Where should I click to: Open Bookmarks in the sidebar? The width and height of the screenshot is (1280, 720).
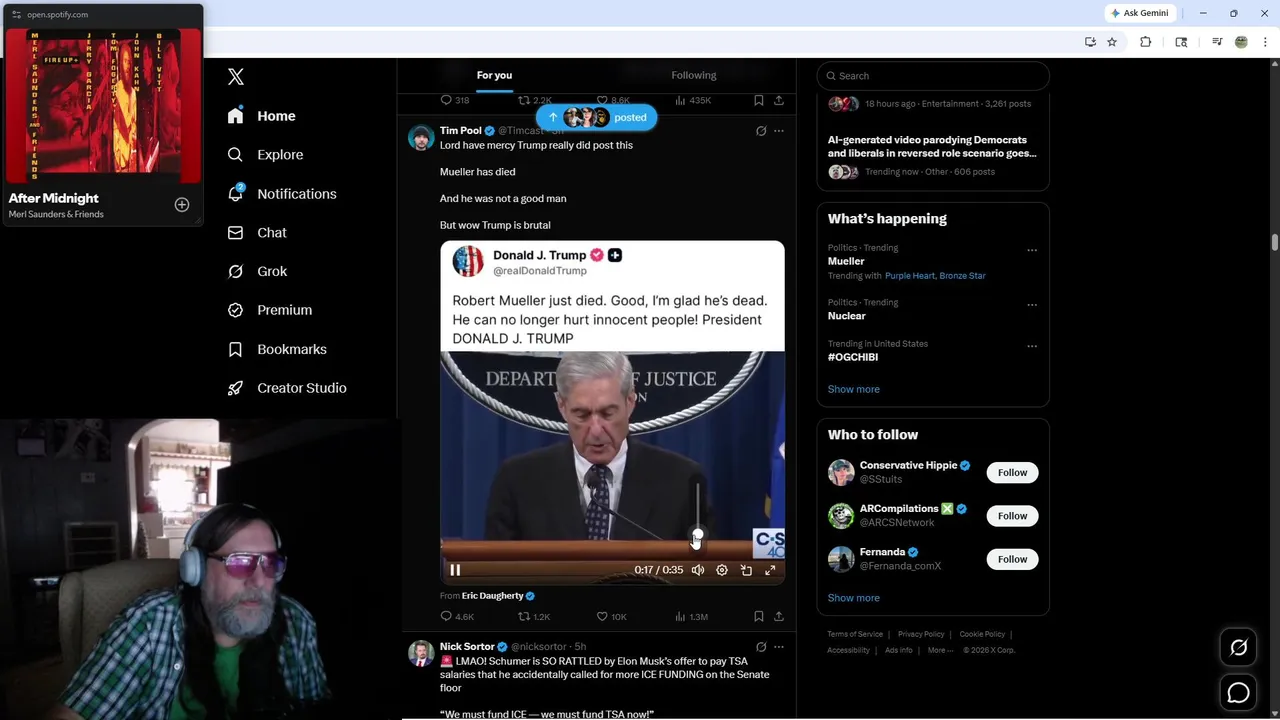point(277,349)
